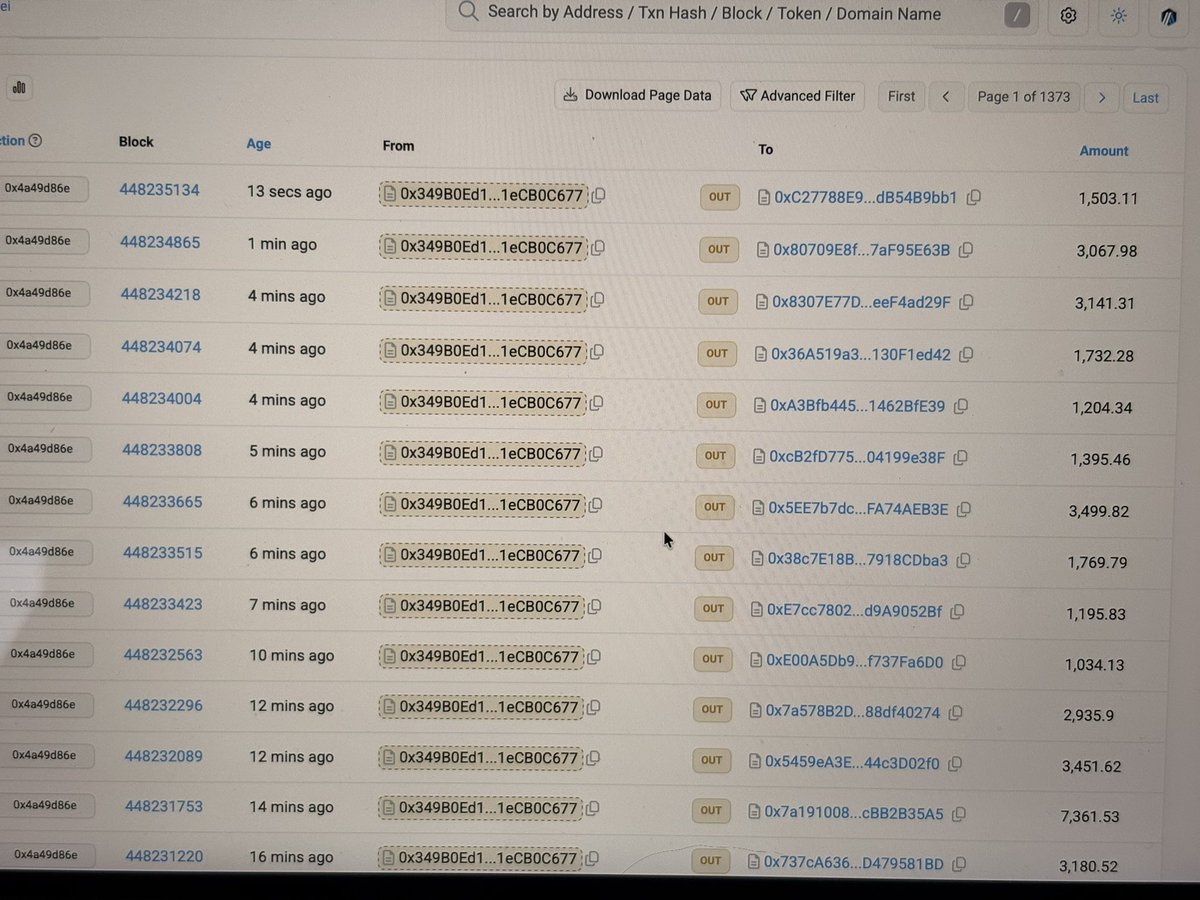This screenshot has width=1200, height=900.
Task: Click the Download Page Data button
Action: (x=638, y=96)
